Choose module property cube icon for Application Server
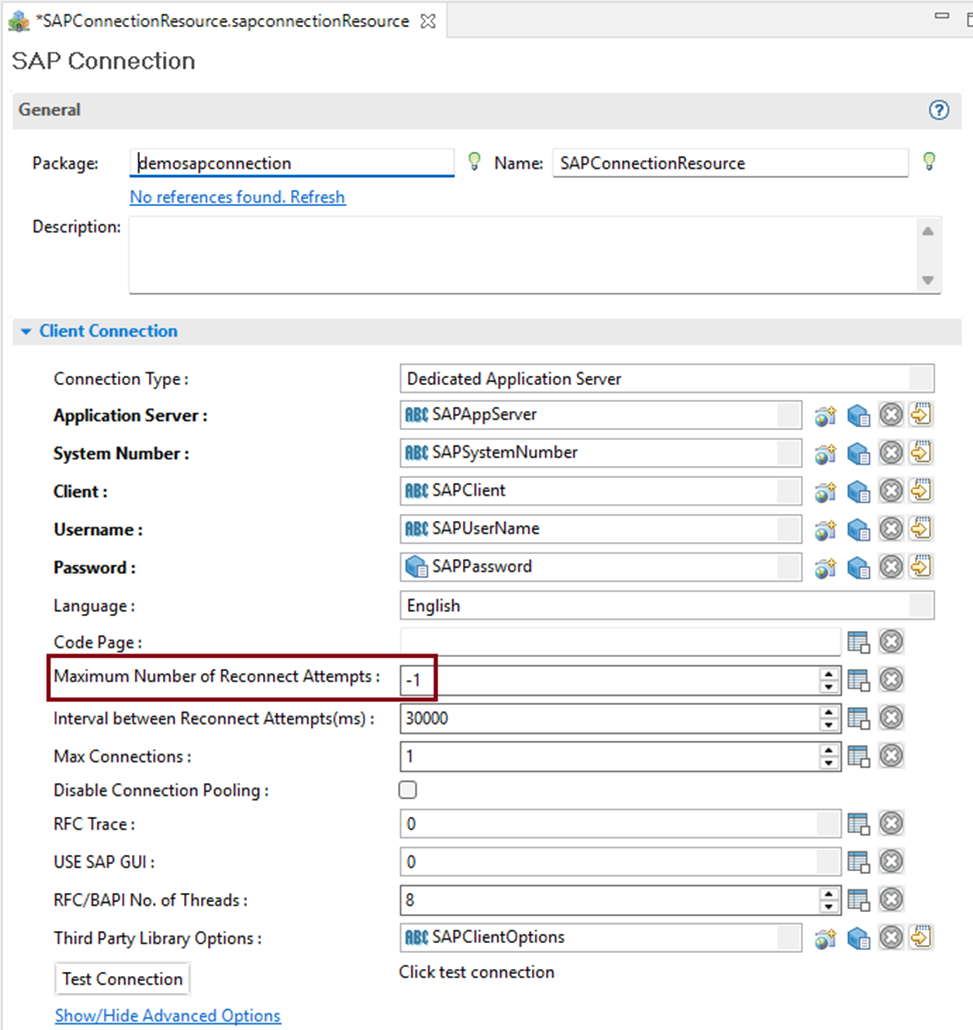The image size is (973, 1030). 859,415
